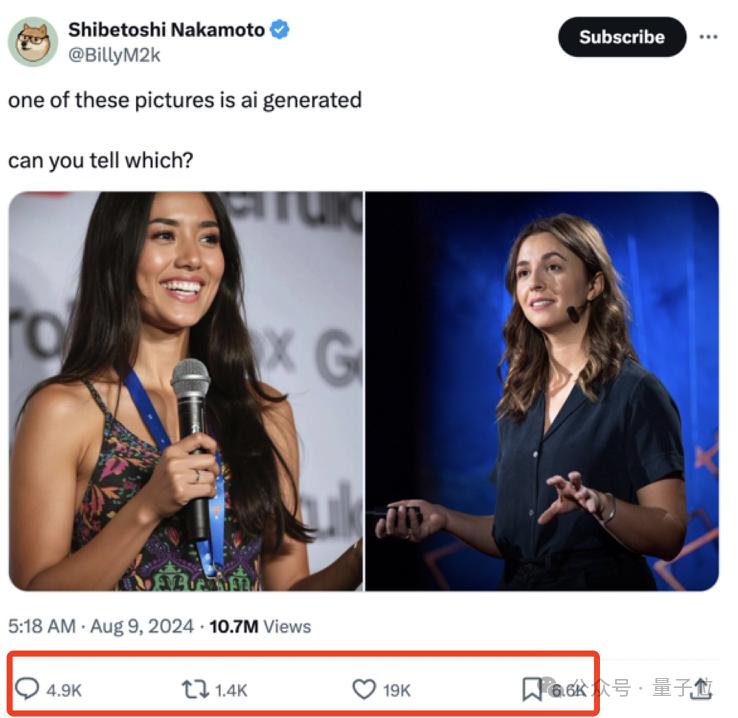Screen dimensions: 738x718
Task: Open Shibetoshi Nakamoto's profile name link
Action: point(165,30)
